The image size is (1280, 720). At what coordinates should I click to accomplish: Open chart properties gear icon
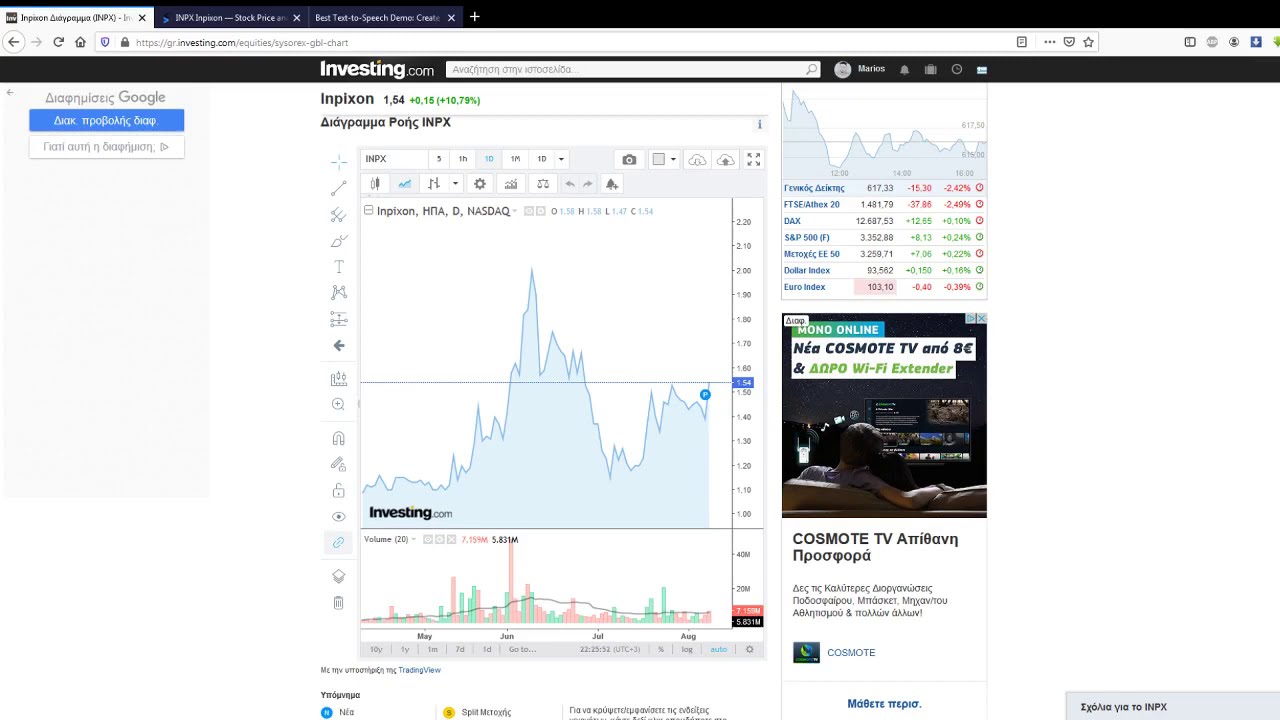point(480,184)
